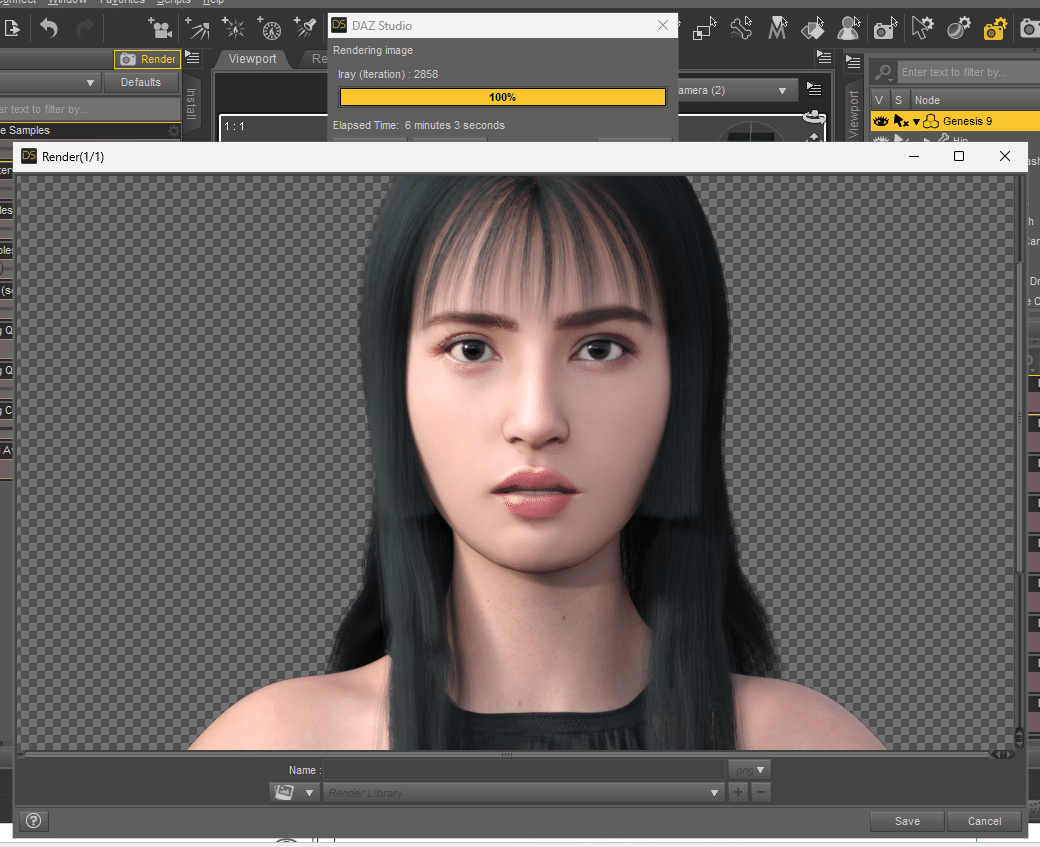Click the Render window vertical scrollbar
Screen dimensions: 1040x847
(x=1020, y=418)
